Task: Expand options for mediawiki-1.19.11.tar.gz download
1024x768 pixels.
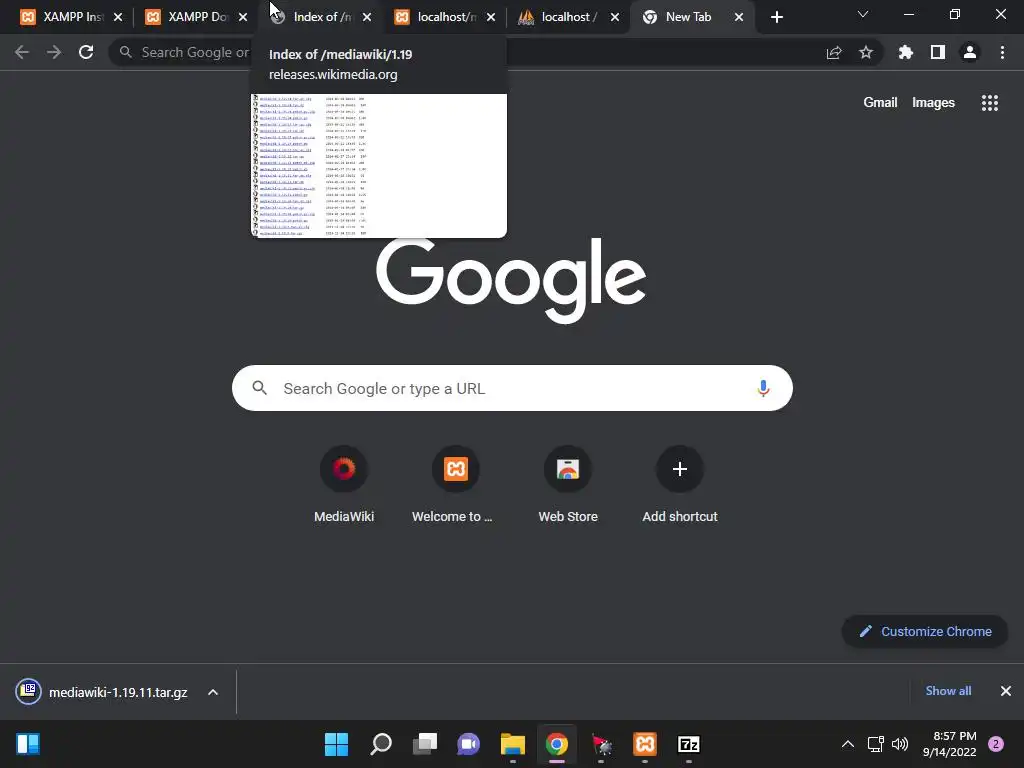Action: (x=213, y=692)
